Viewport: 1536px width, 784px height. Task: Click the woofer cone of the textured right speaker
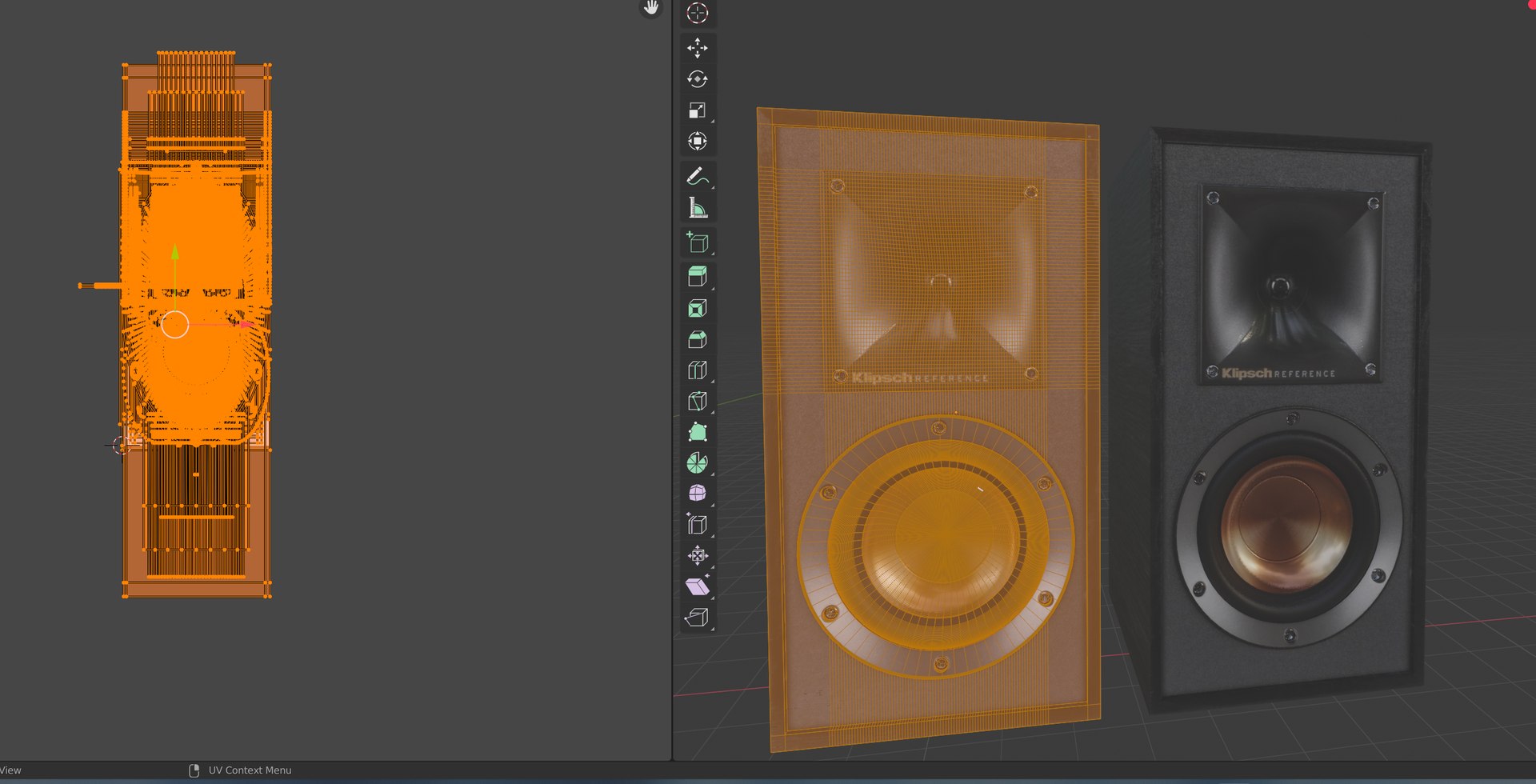point(1288,526)
